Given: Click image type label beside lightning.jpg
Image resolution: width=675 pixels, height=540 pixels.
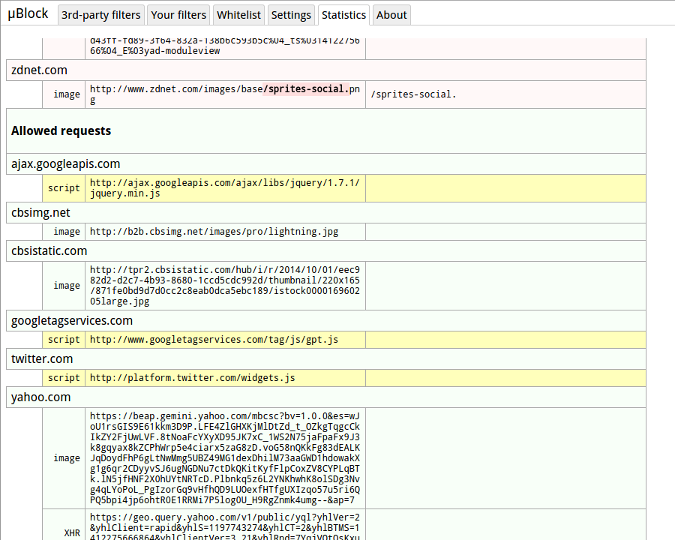Looking at the screenshot, I should point(67,232).
